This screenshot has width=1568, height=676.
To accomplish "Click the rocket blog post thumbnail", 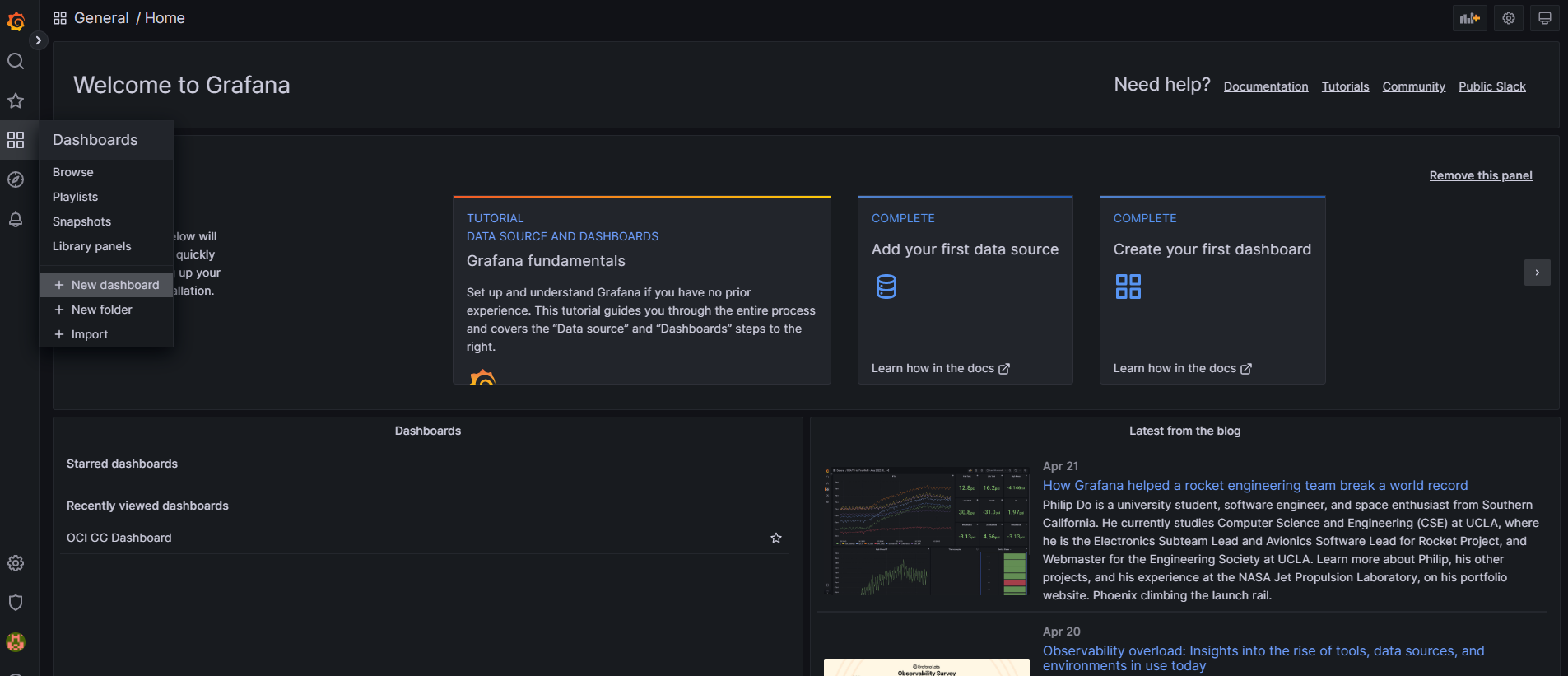I will pyautogui.click(x=927, y=531).
